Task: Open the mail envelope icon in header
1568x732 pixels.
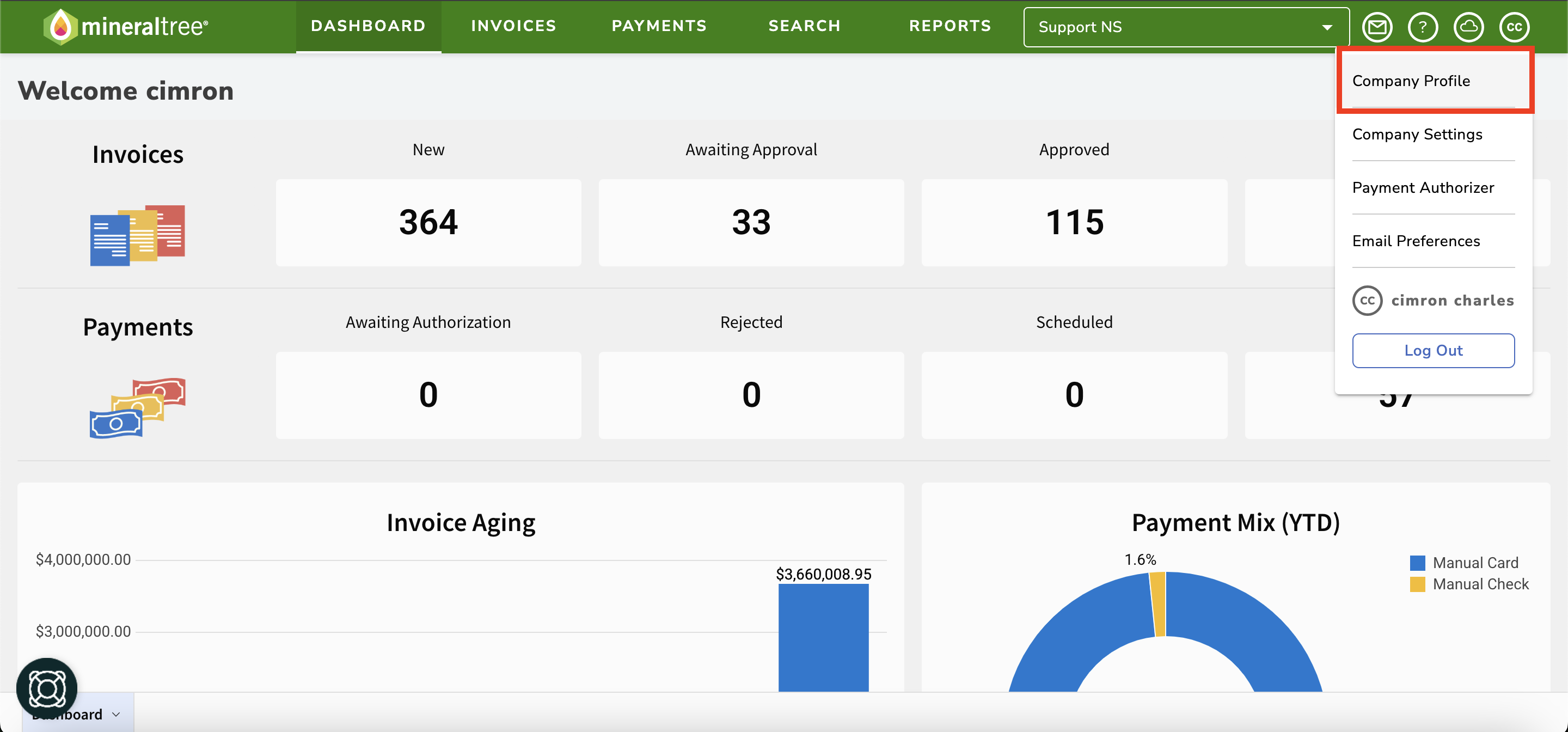Action: (x=1377, y=27)
